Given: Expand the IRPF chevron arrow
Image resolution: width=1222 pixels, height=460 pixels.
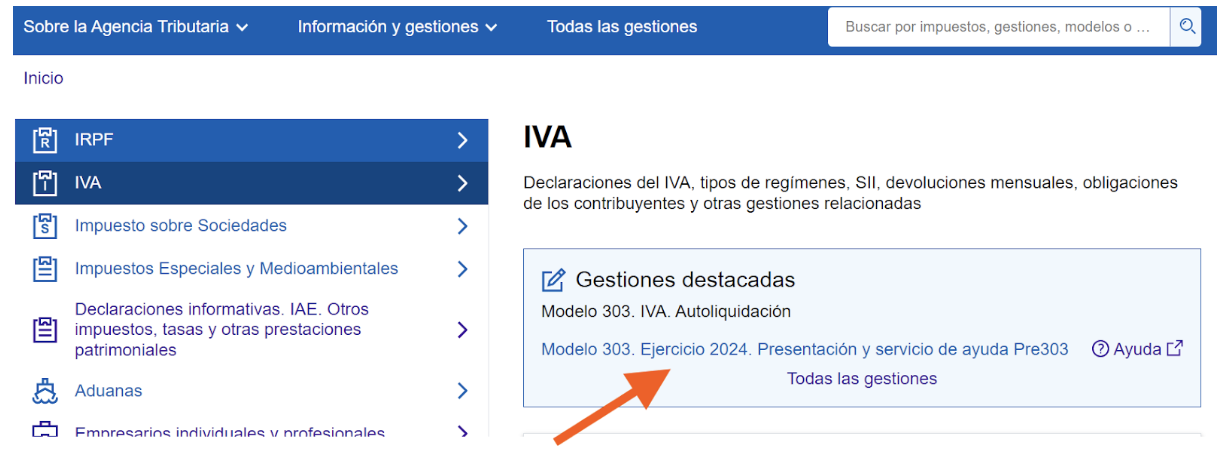Looking at the screenshot, I should click(462, 140).
